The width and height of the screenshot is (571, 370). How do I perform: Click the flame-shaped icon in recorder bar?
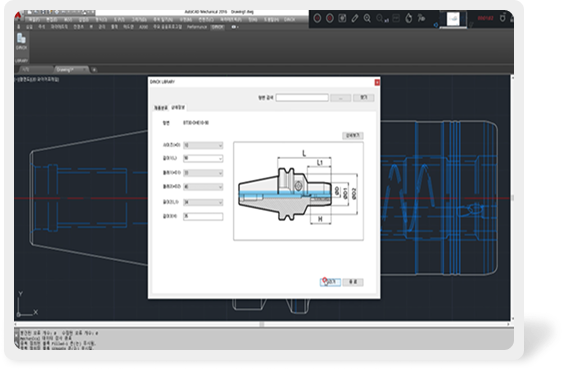point(409,18)
